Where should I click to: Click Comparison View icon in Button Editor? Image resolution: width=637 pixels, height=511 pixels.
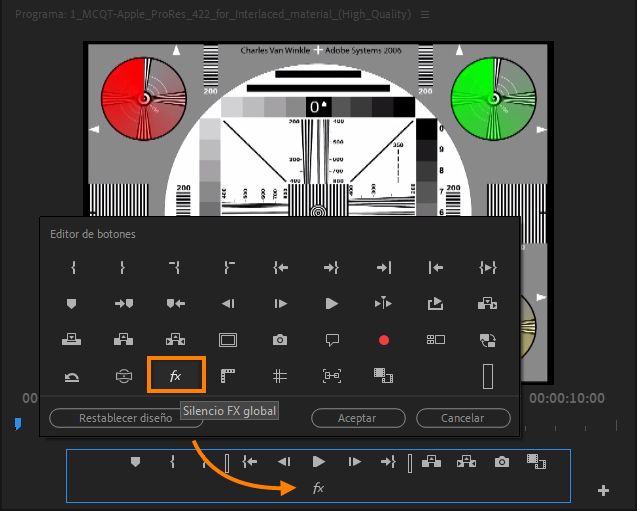tap(384, 376)
